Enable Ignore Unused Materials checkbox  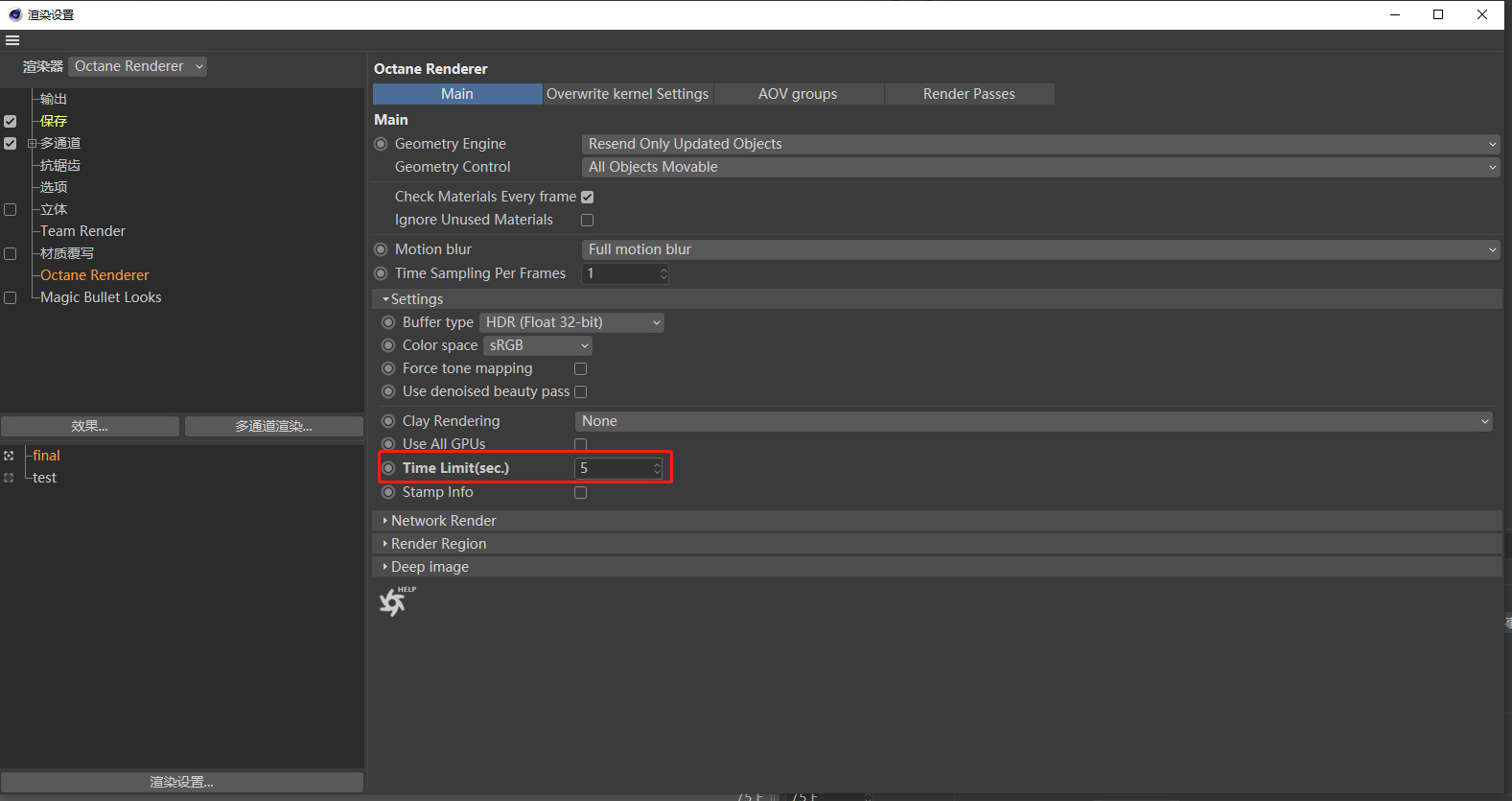coord(588,220)
